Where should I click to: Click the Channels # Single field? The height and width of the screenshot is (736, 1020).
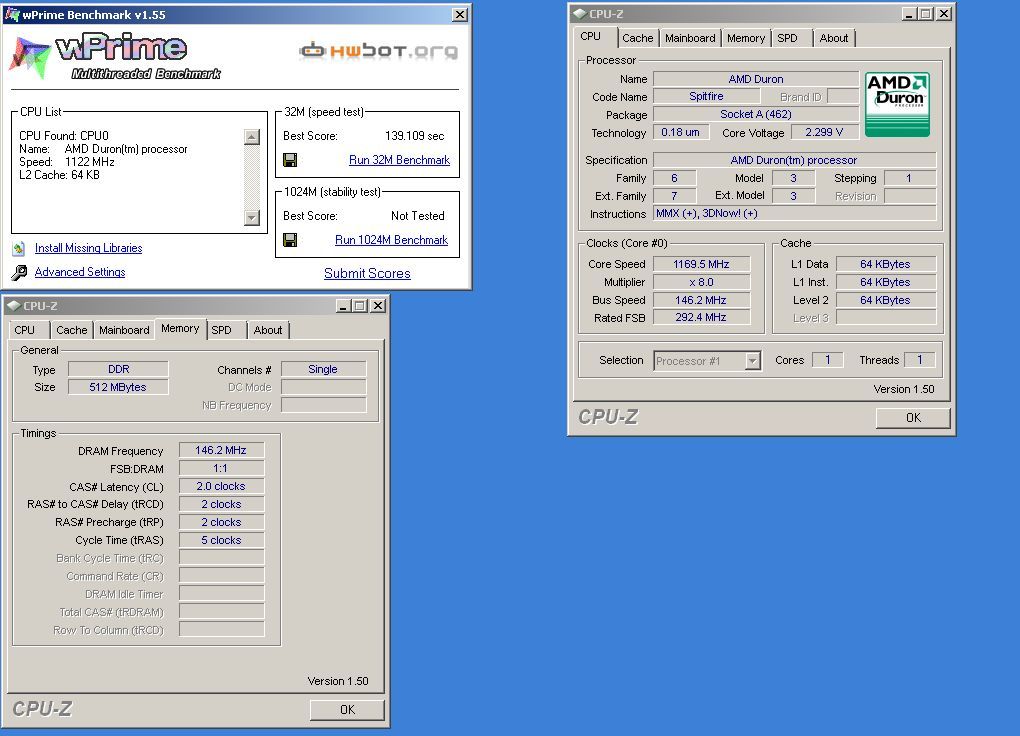(323, 369)
